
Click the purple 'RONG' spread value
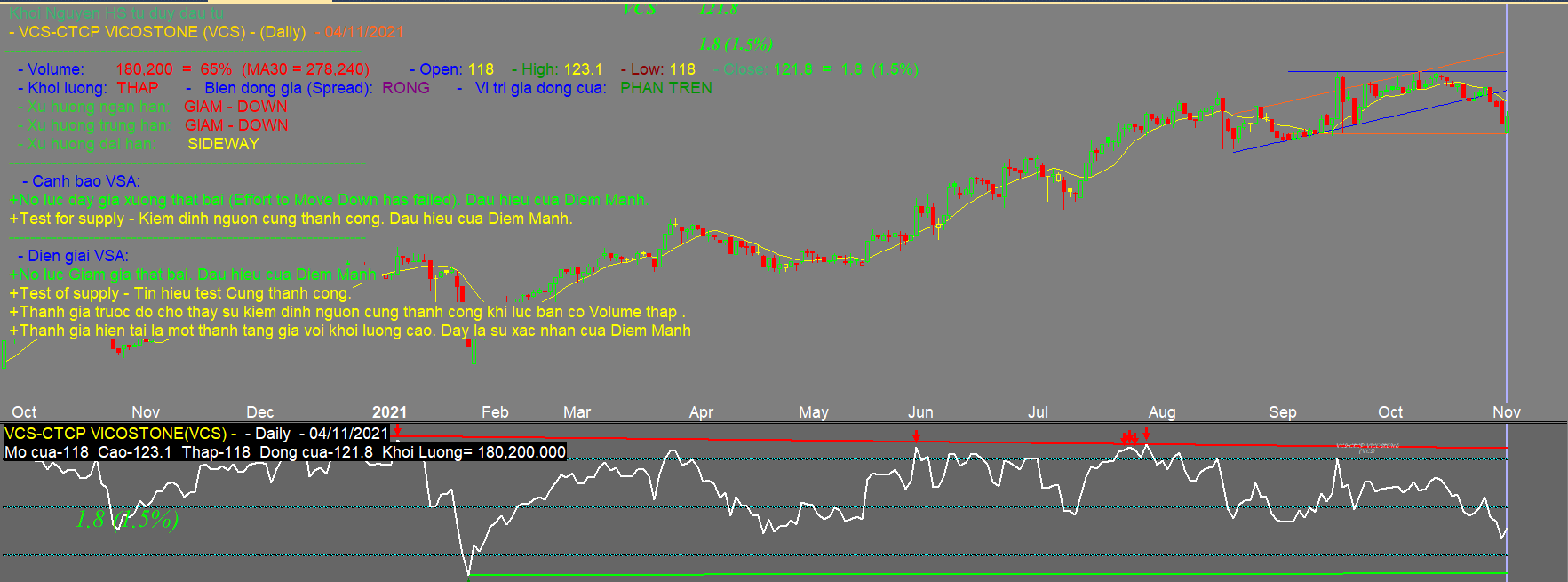point(406,88)
